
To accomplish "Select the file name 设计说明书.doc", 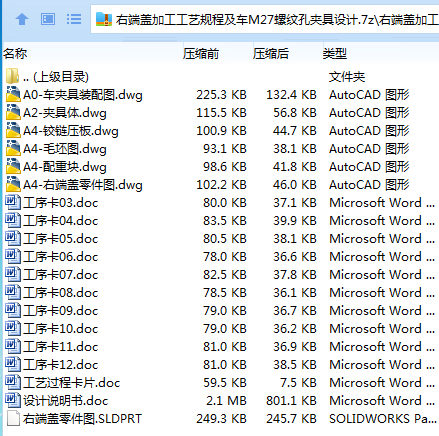I will 66,401.
